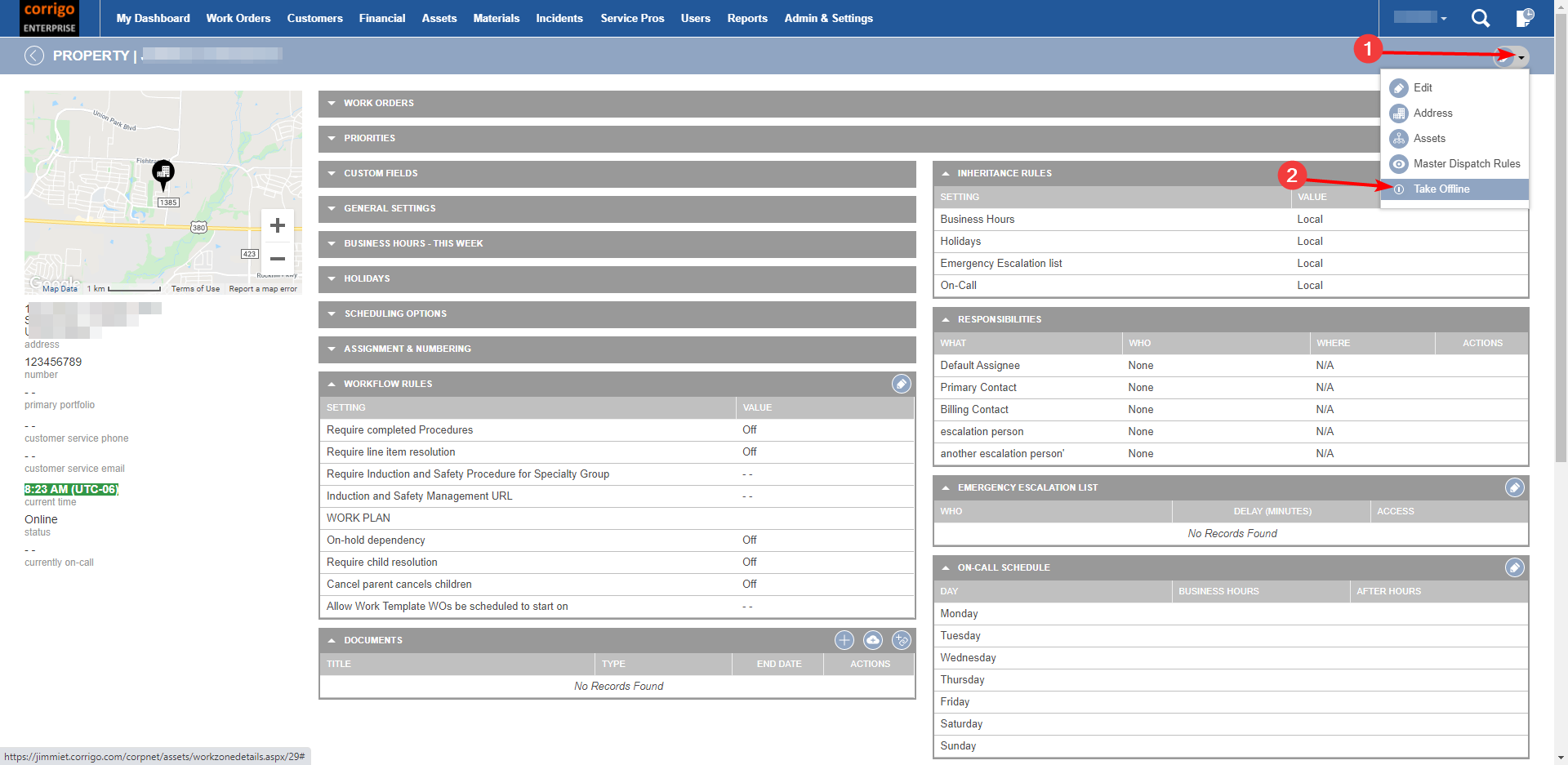
Task: Go back using the property header back arrow
Action: pos(34,56)
